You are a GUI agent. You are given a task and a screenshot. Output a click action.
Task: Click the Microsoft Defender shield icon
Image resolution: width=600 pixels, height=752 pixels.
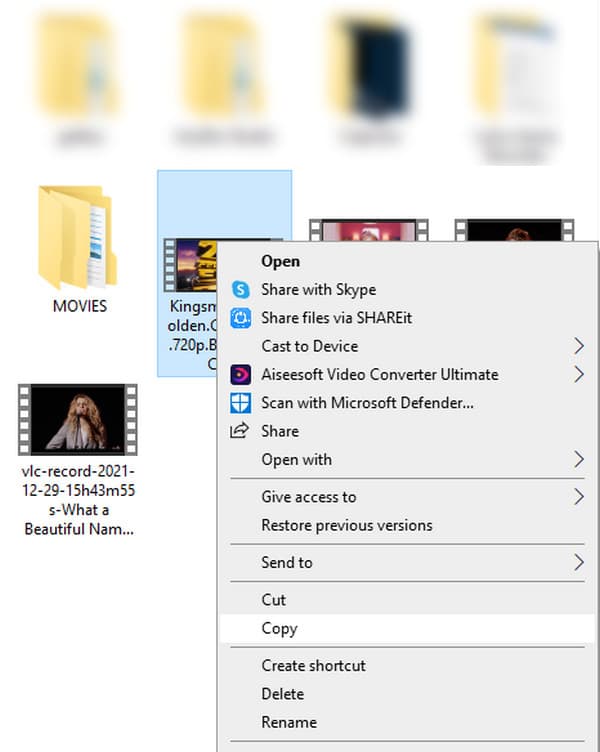click(240, 403)
